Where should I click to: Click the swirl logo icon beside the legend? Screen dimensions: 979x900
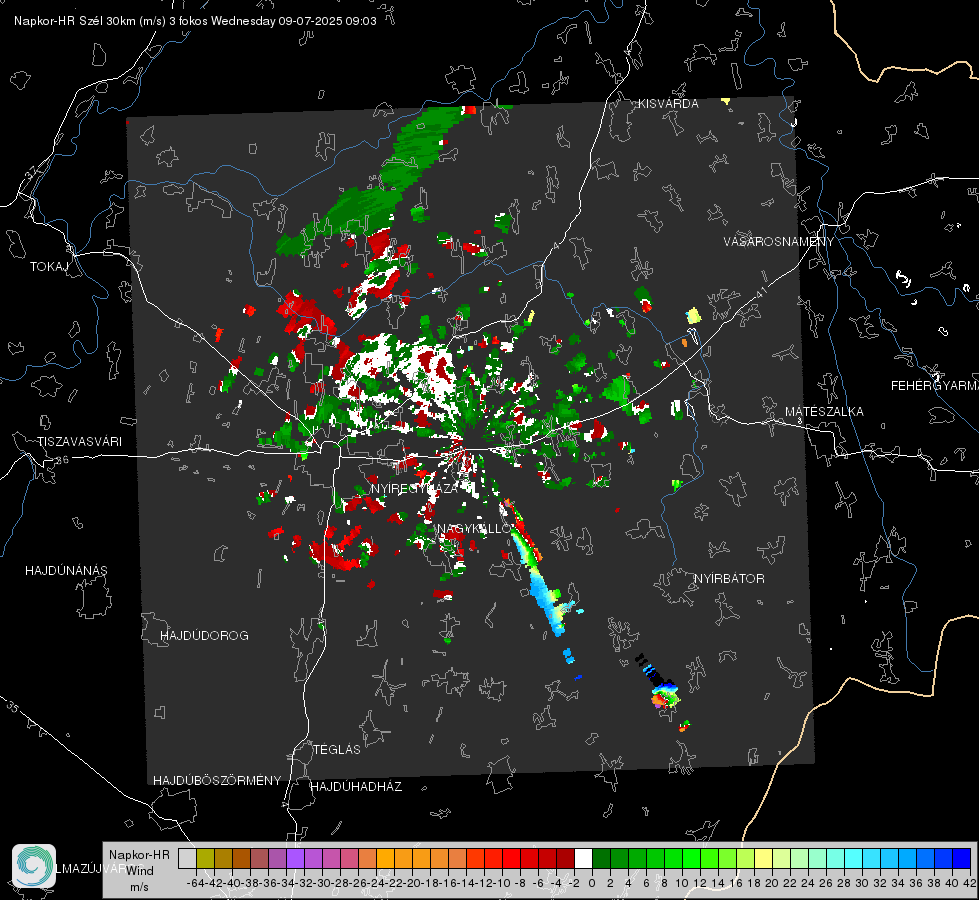[x=34, y=866]
